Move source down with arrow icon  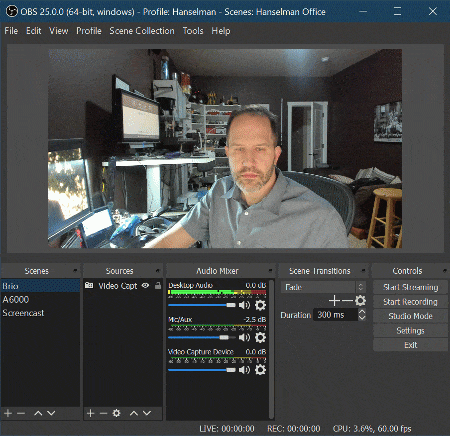click(x=147, y=413)
